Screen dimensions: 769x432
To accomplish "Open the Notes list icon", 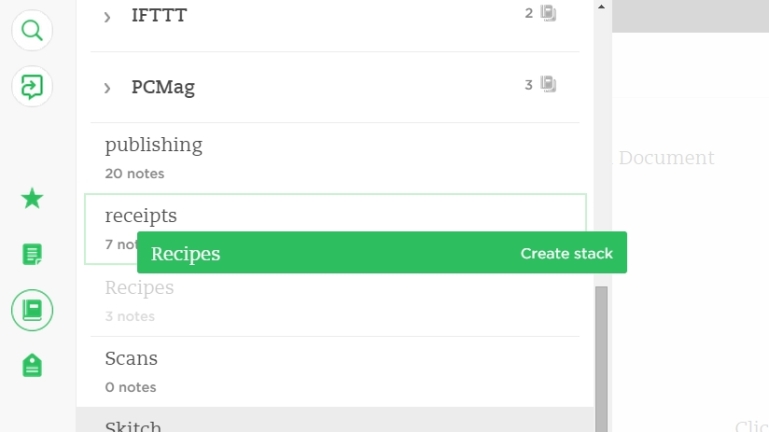I will point(32,254).
